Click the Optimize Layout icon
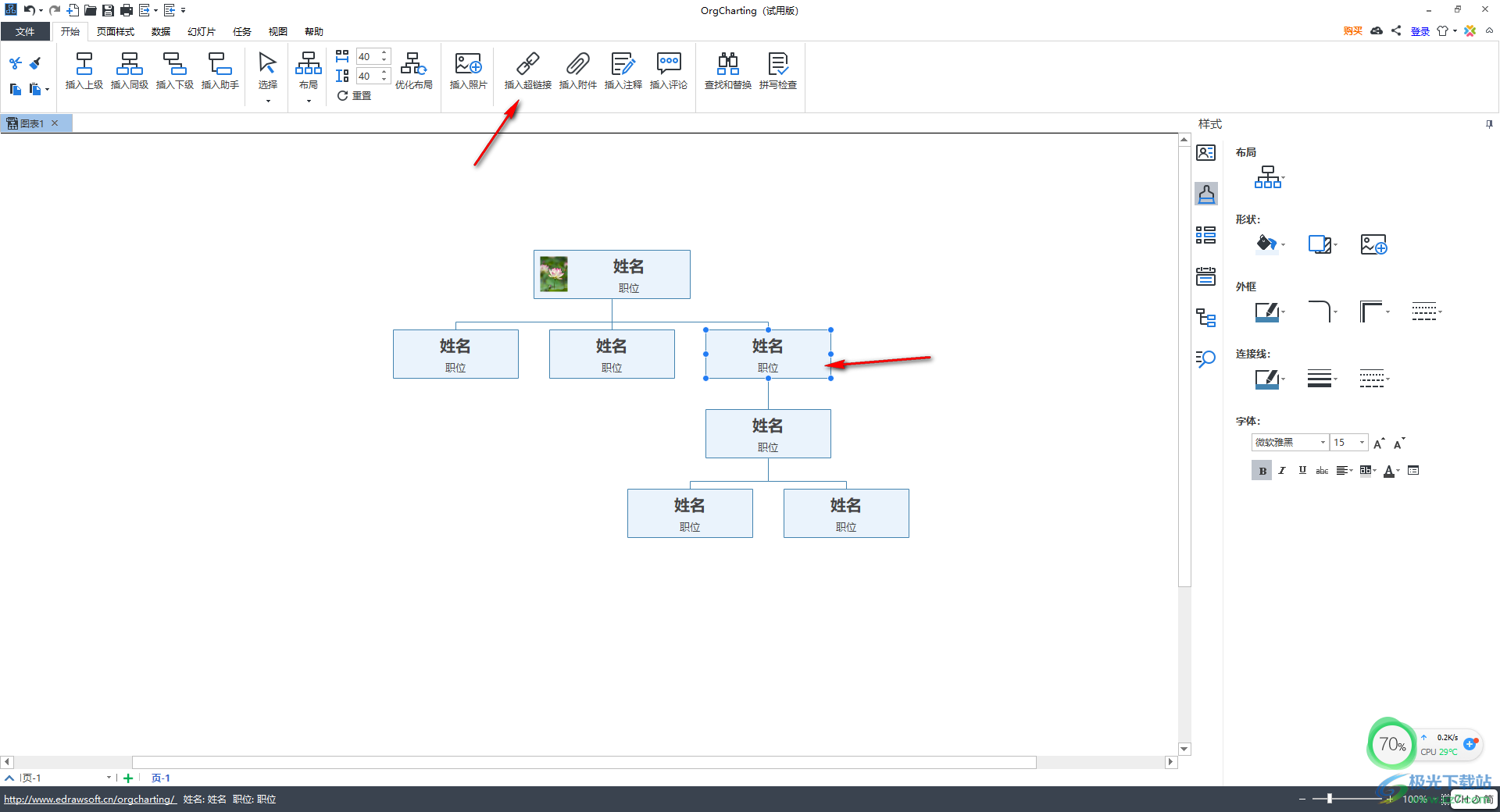 pyautogui.click(x=413, y=64)
